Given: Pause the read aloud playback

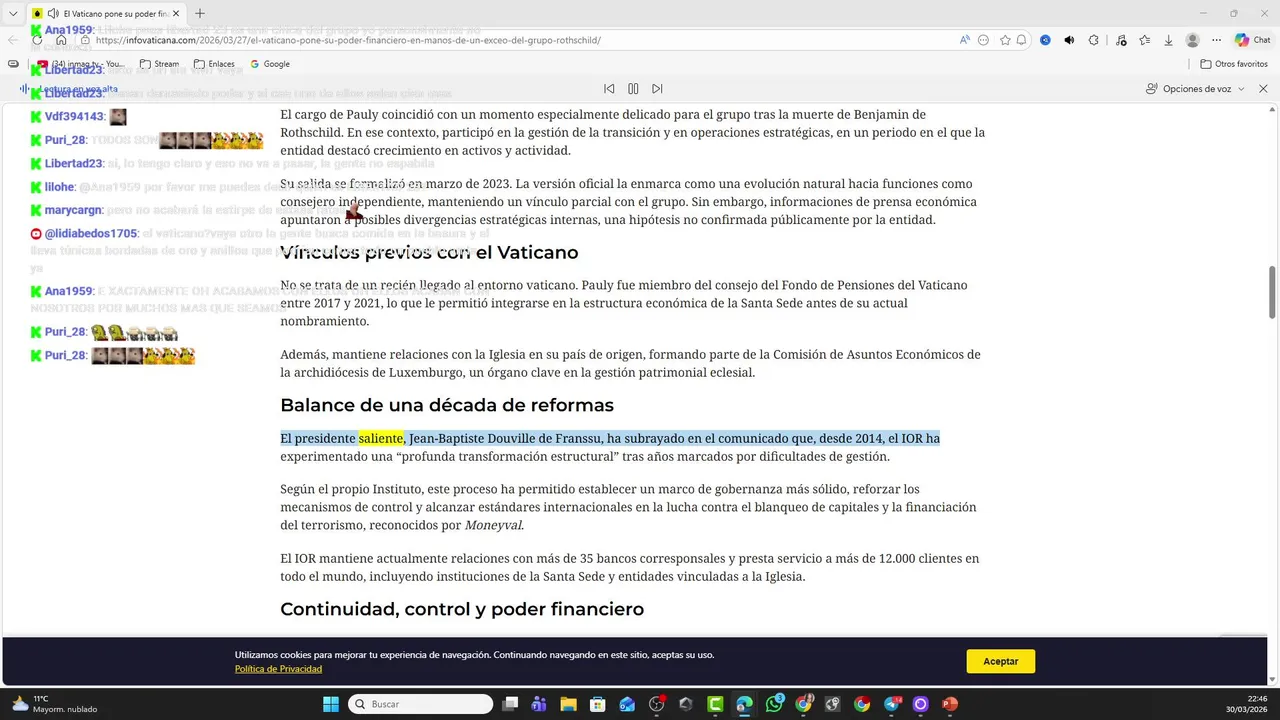Looking at the screenshot, I should click(x=633, y=89).
